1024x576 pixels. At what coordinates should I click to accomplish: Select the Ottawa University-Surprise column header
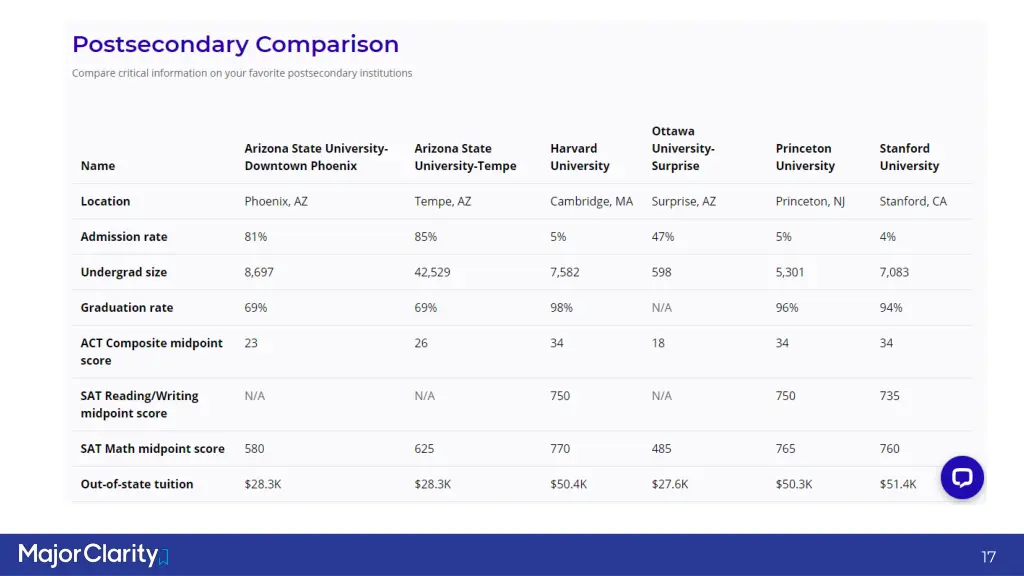683,148
